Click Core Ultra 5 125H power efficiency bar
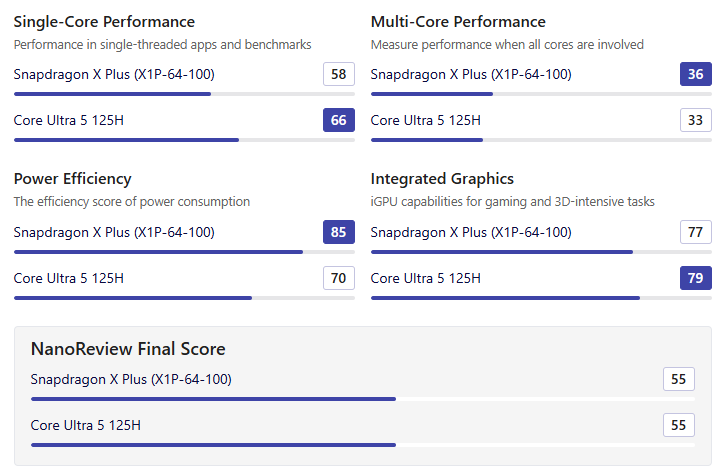Image resolution: width=727 pixels, height=474 pixels. (x=132, y=298)
